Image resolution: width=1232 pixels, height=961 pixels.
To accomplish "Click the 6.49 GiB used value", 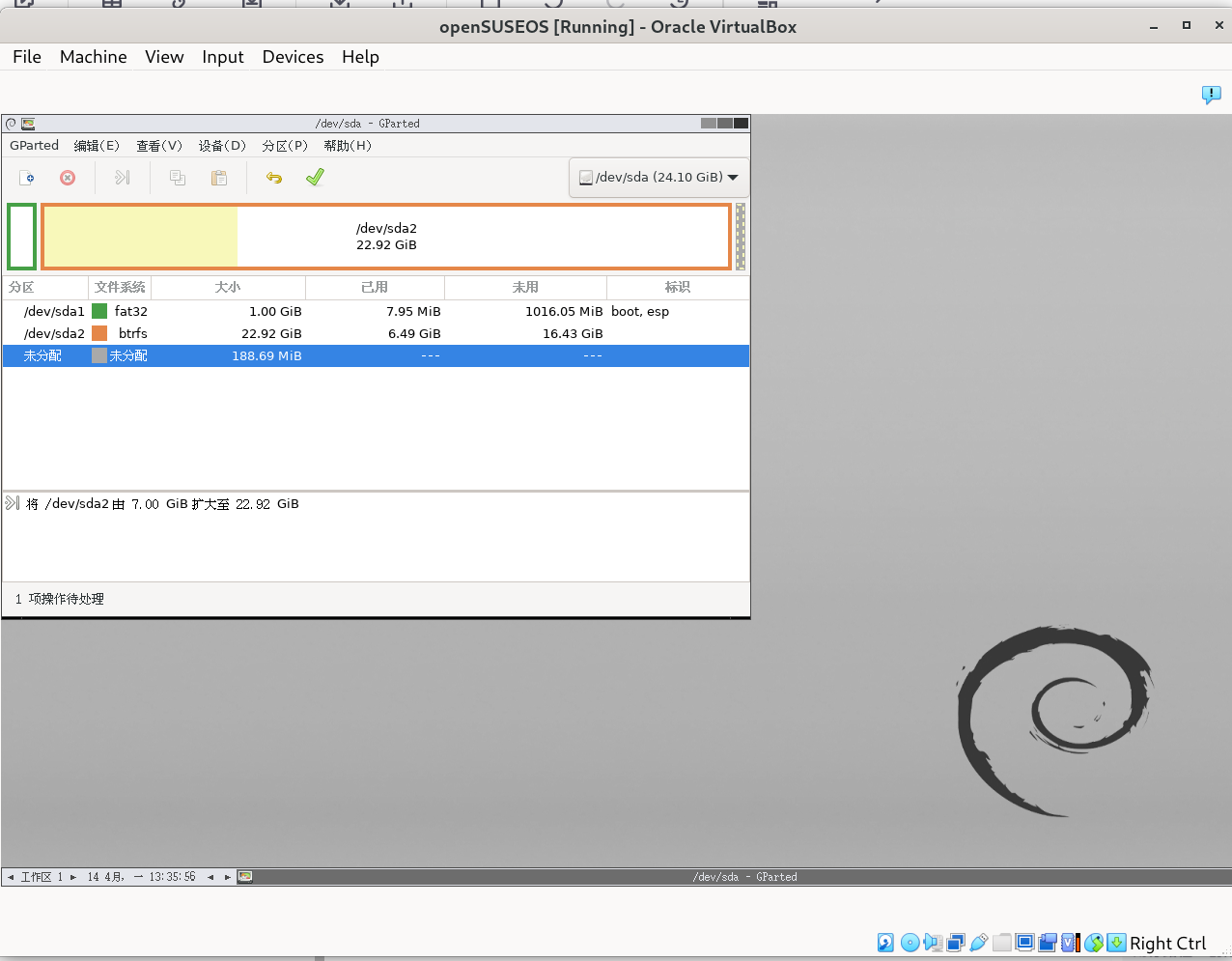I will (x=414, y=333).
